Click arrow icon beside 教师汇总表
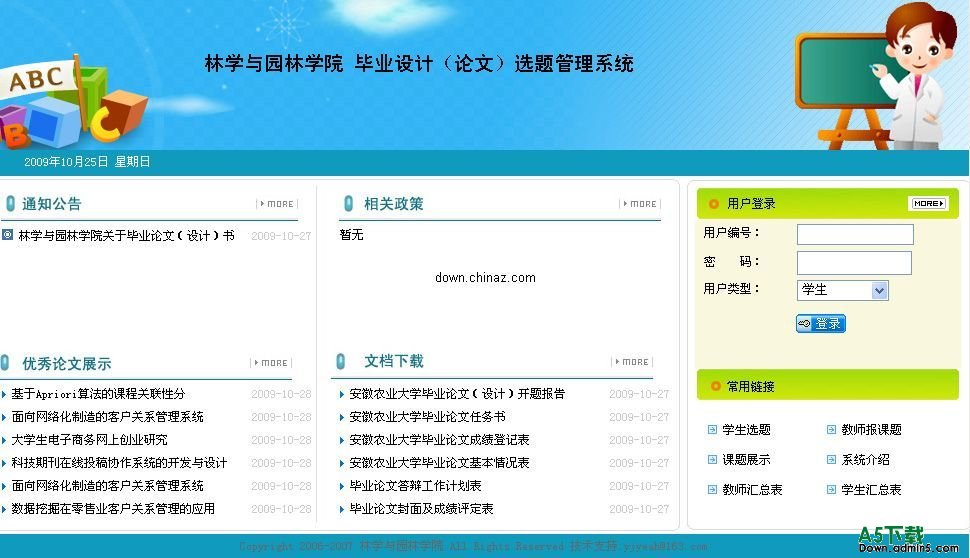The image size is (970, 558). [x=712, y=489]
